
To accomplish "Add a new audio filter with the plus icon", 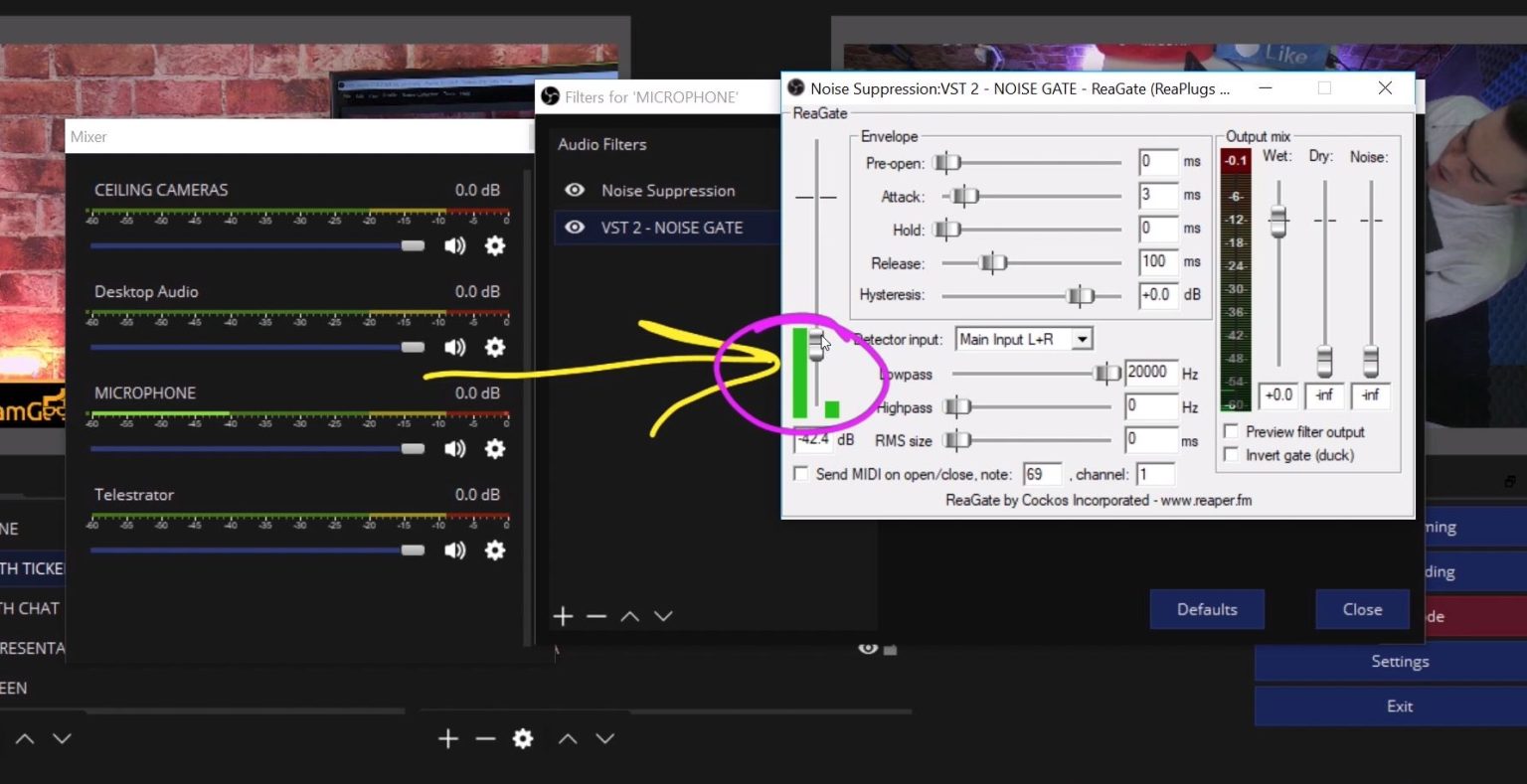I will 563,616.
